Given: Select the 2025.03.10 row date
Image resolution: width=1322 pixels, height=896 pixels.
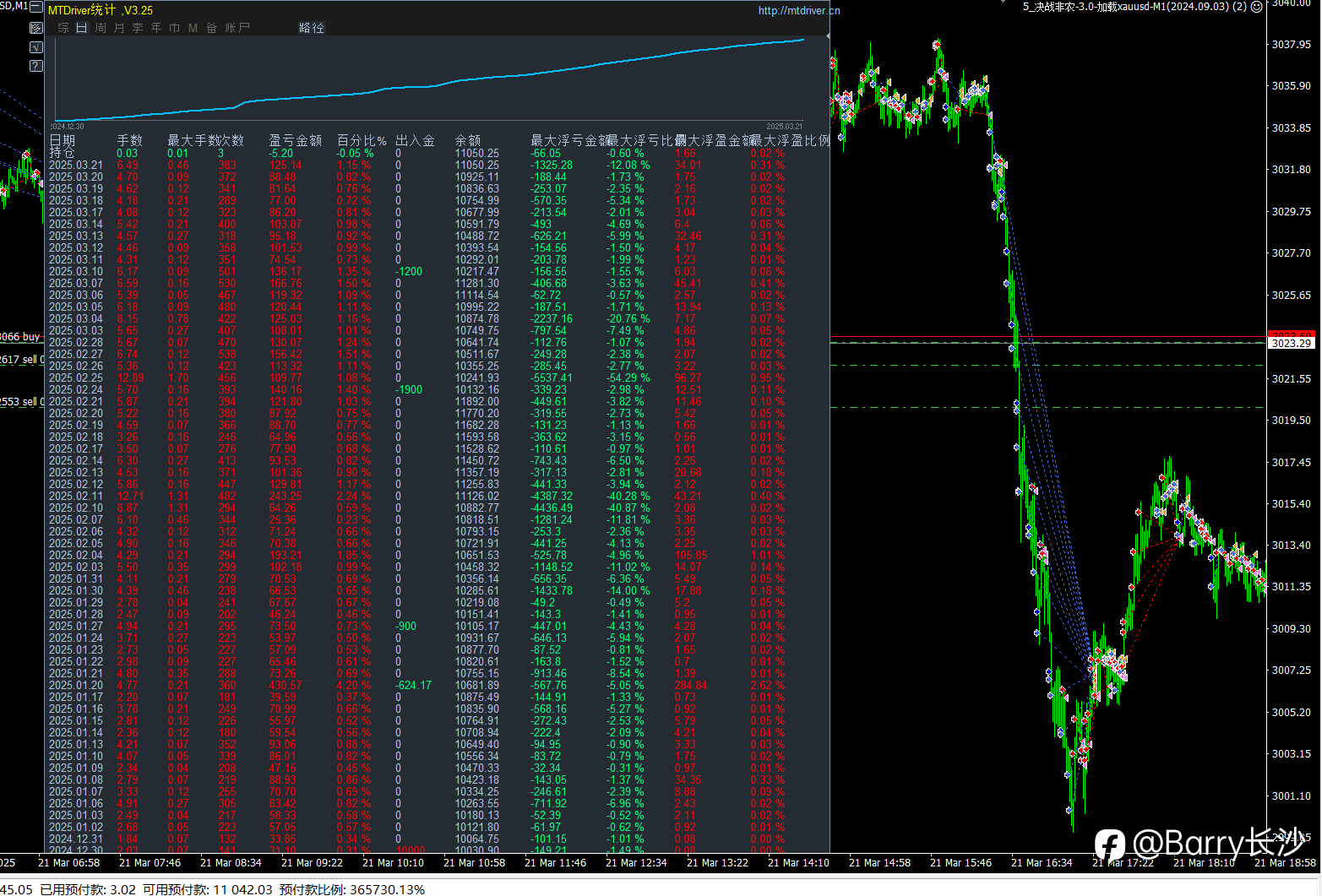Looking at the screenshot, I should click(76, 271).
